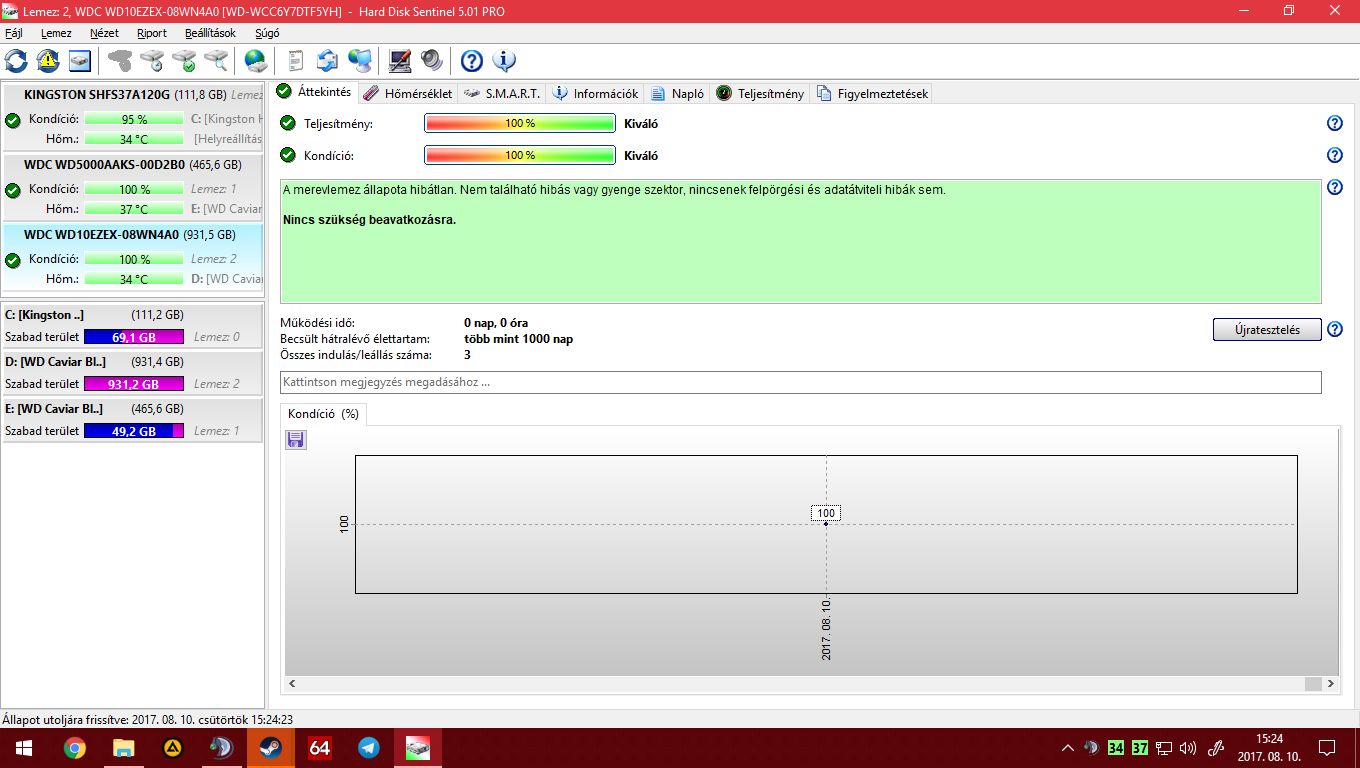Open the Windows Start menu
The width and height of the screenshot is (1360, 768).
click(24, 748)
